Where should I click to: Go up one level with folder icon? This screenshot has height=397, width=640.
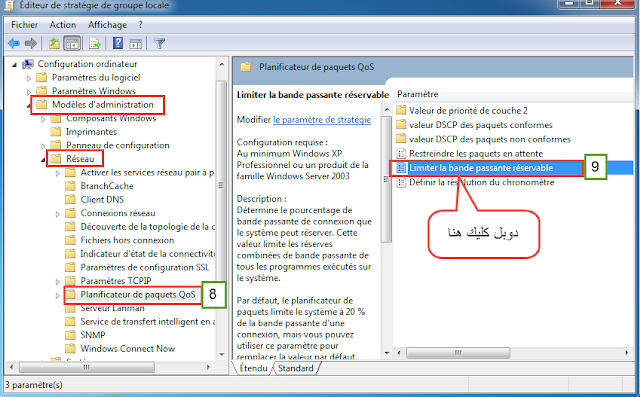[x=54, y=43]
